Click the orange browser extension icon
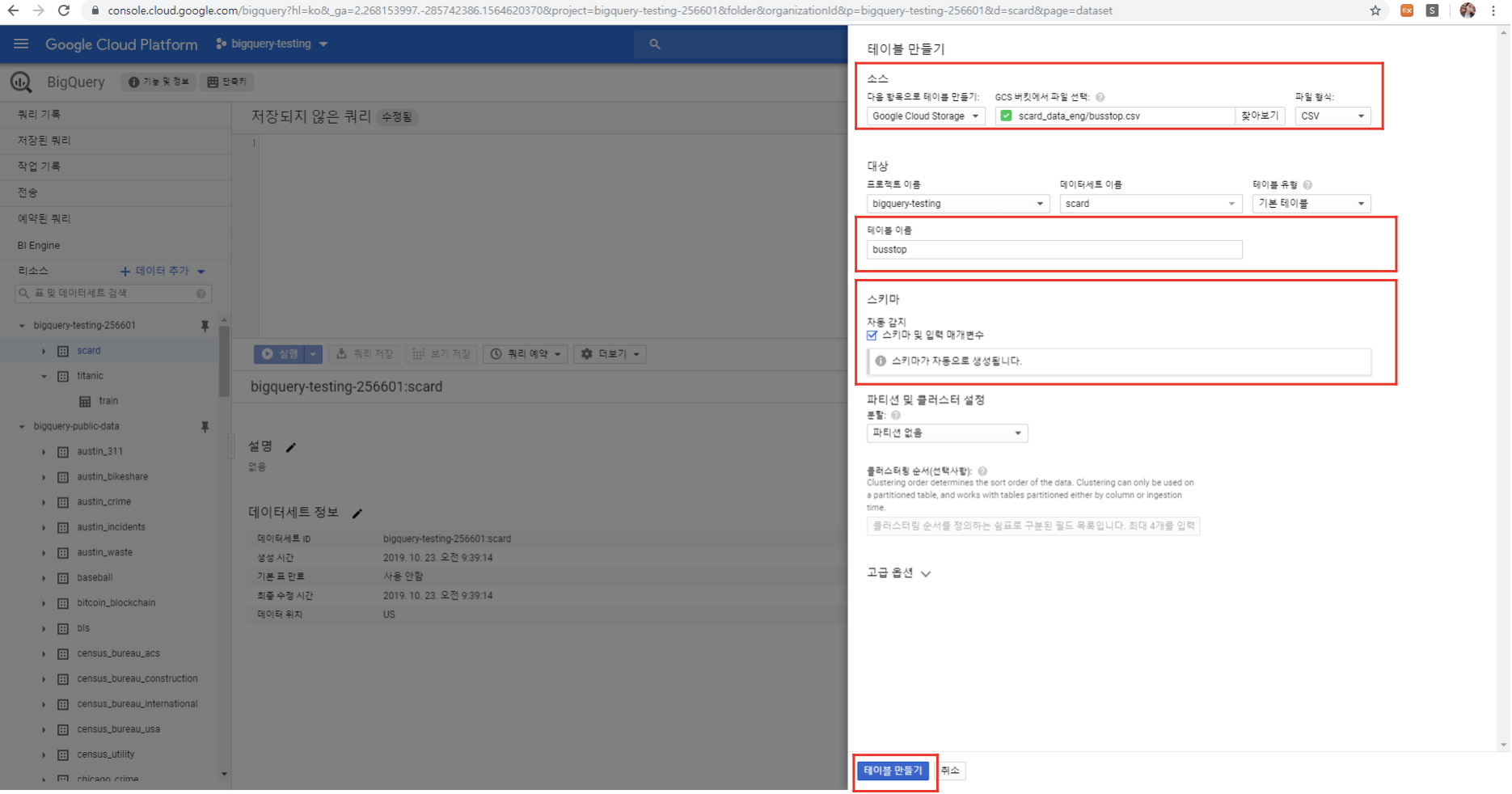The width and height of the screenshot is (1512, 794). [1407, 11]
